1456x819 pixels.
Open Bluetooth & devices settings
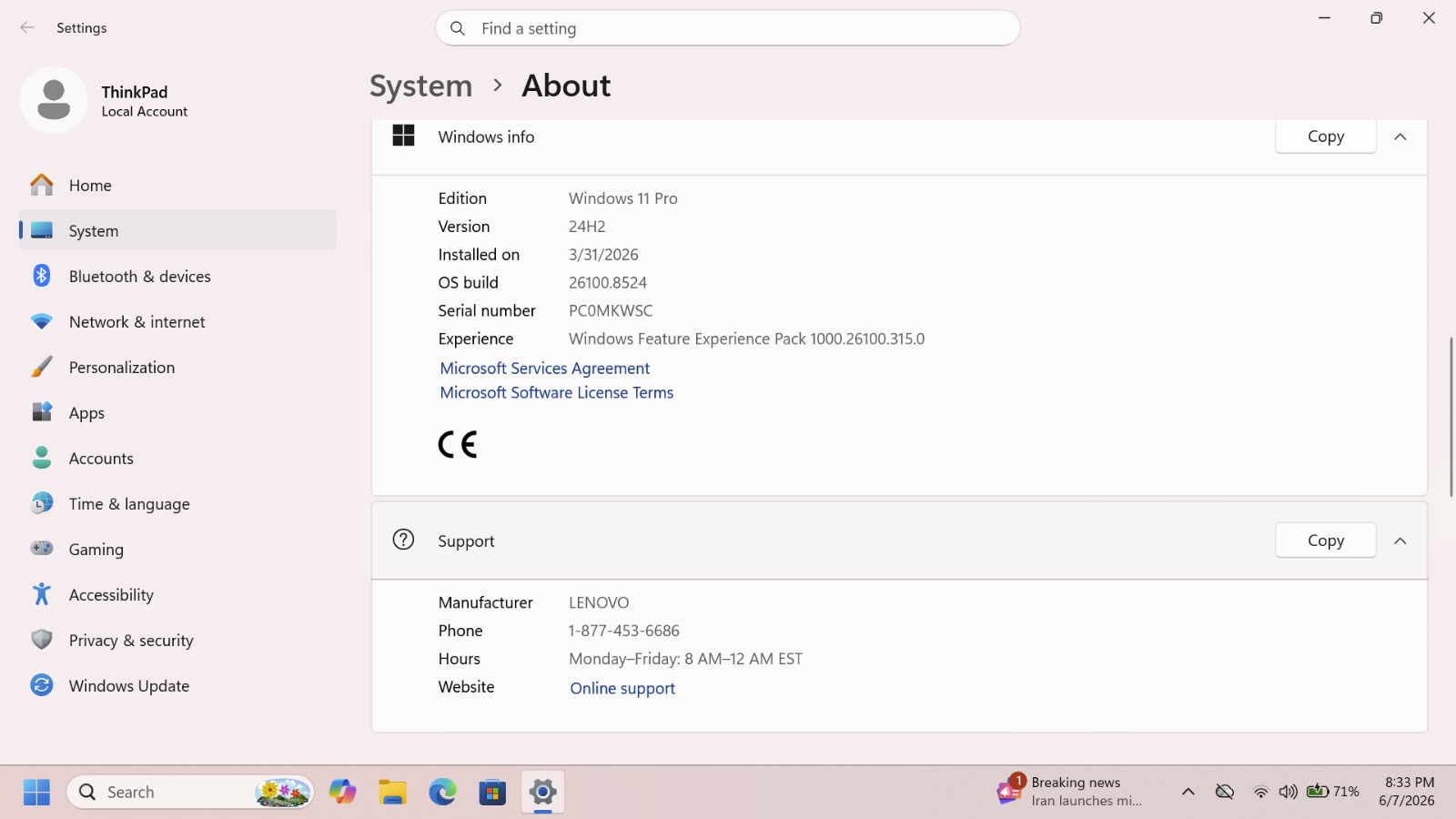177,276
